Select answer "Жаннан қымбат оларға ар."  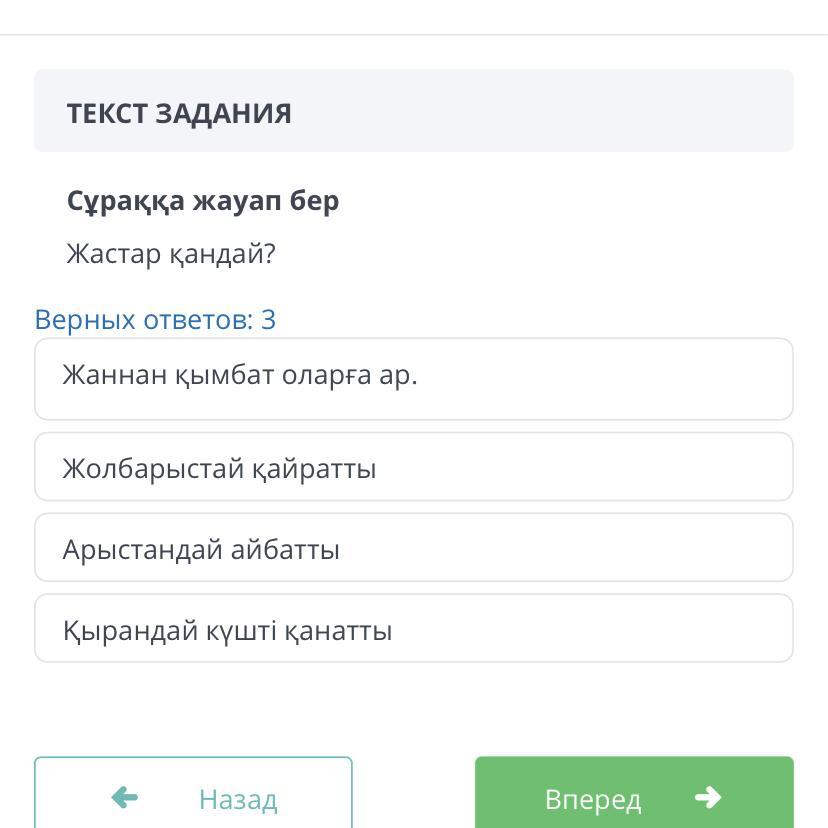click(x=414, y=378)
